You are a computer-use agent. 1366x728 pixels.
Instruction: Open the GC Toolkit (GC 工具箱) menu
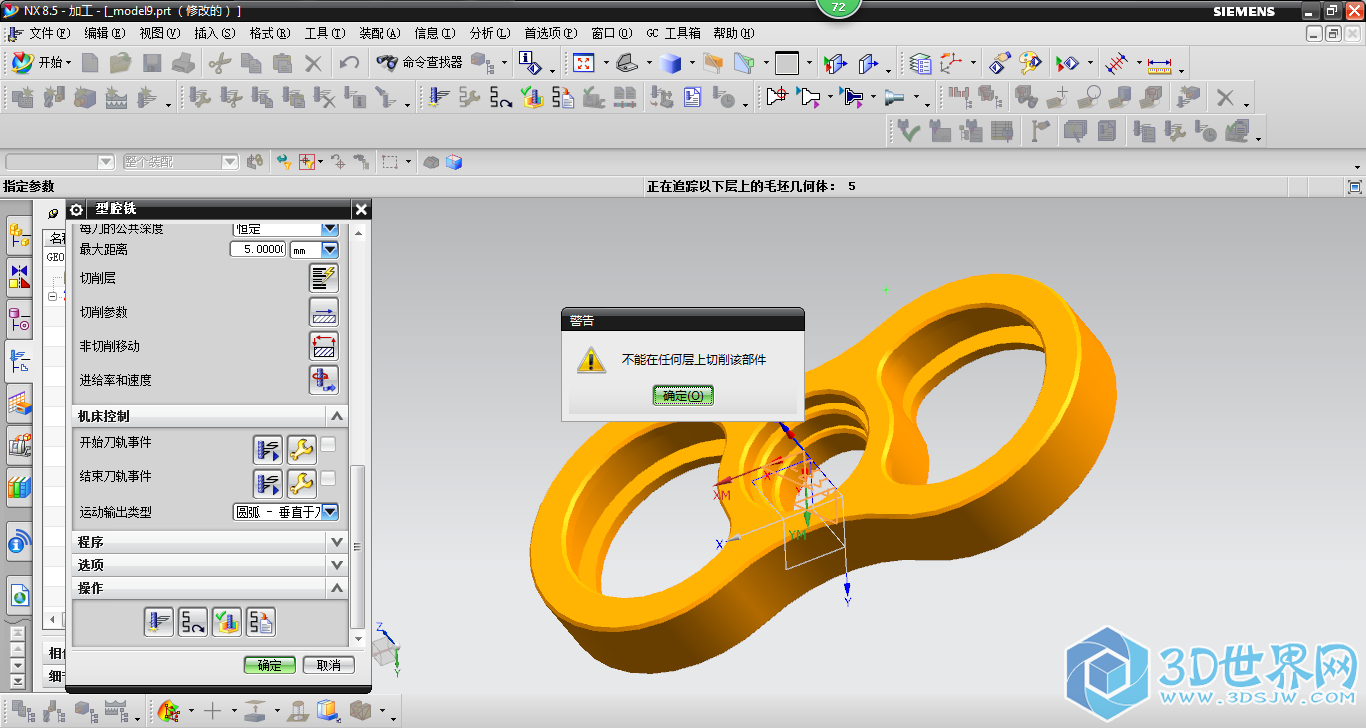click(x=673, y=33)
